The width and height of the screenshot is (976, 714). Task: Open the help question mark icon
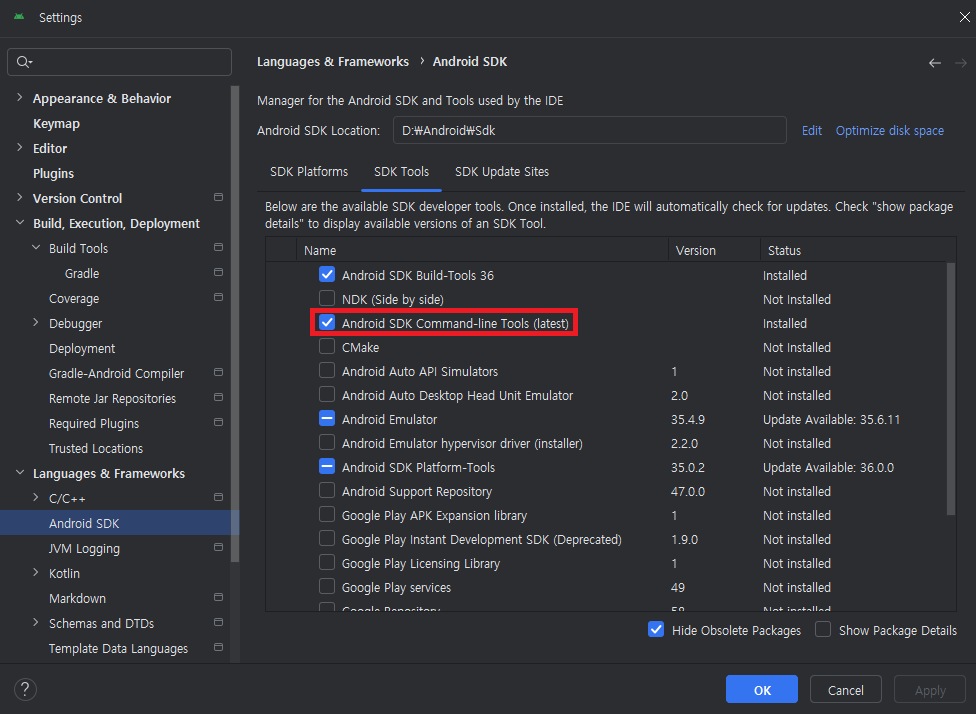pos(25,689)
